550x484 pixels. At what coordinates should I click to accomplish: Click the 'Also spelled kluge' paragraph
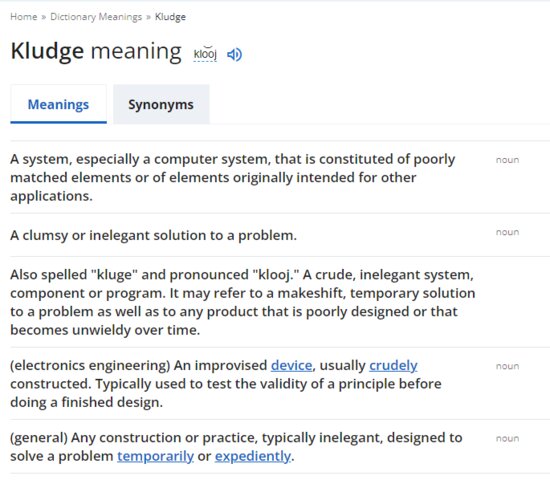click(x=243, y=302)
